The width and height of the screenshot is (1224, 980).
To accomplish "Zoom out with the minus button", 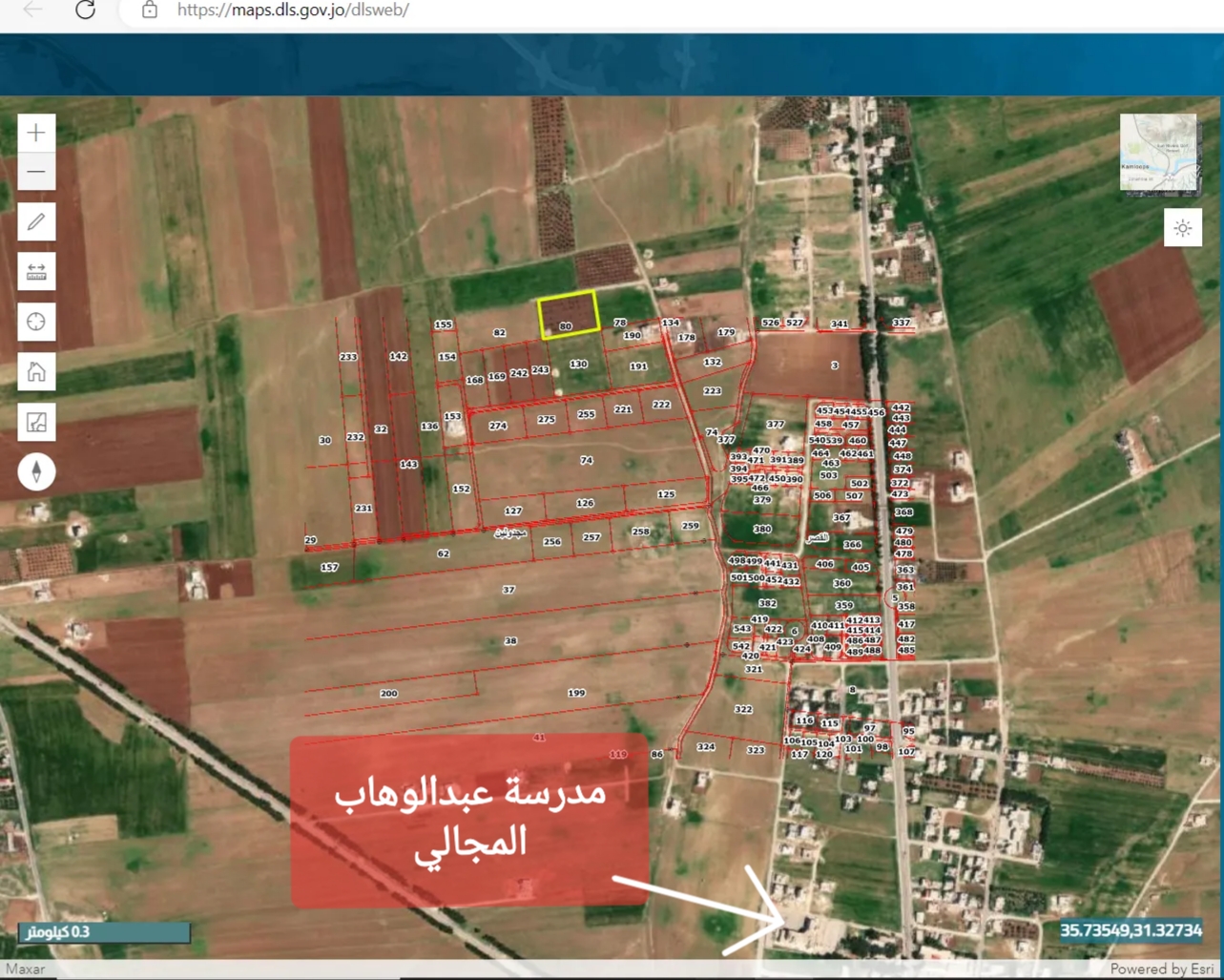I will [x=36, y=173].
